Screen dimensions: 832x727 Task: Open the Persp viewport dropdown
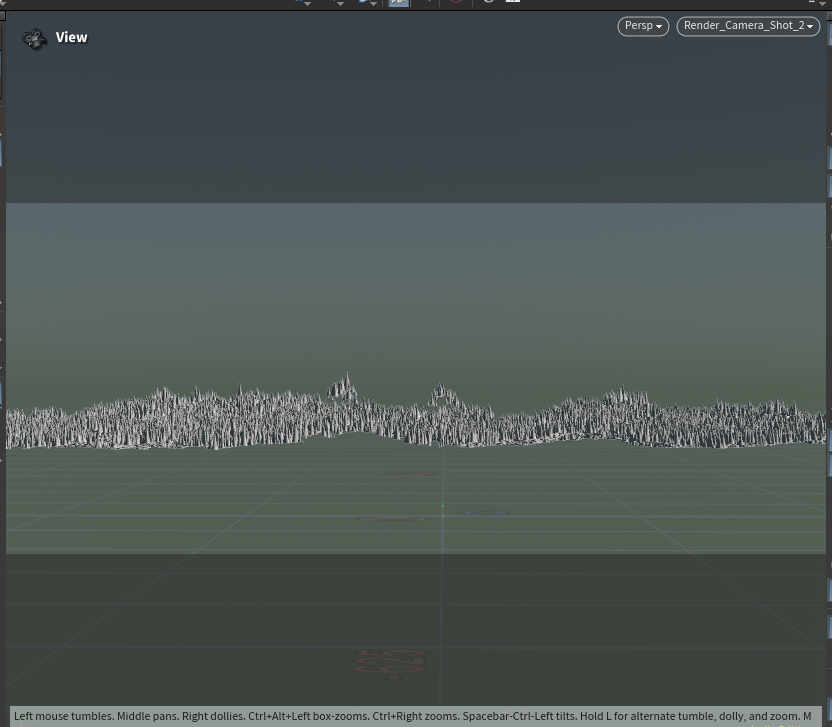tap(643, 26)
